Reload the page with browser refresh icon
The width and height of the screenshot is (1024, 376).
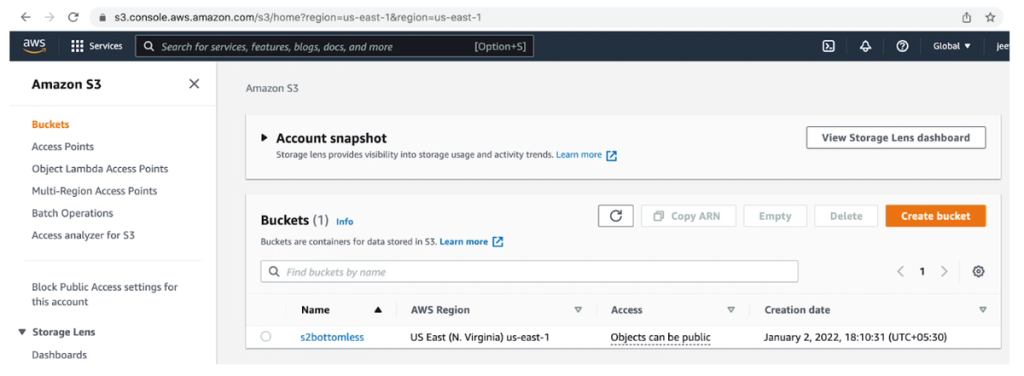pyautogui.click(x=73, y=17)
